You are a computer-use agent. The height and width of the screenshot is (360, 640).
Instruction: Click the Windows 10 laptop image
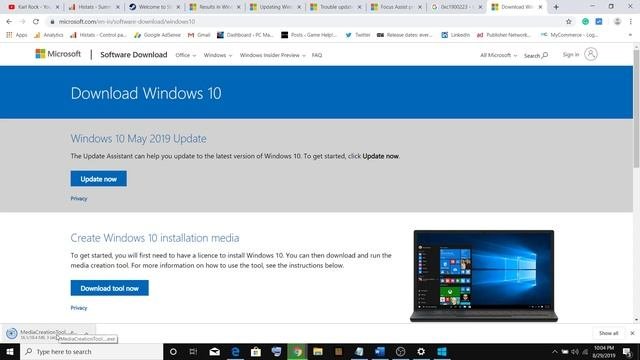(x=484, y=276)
